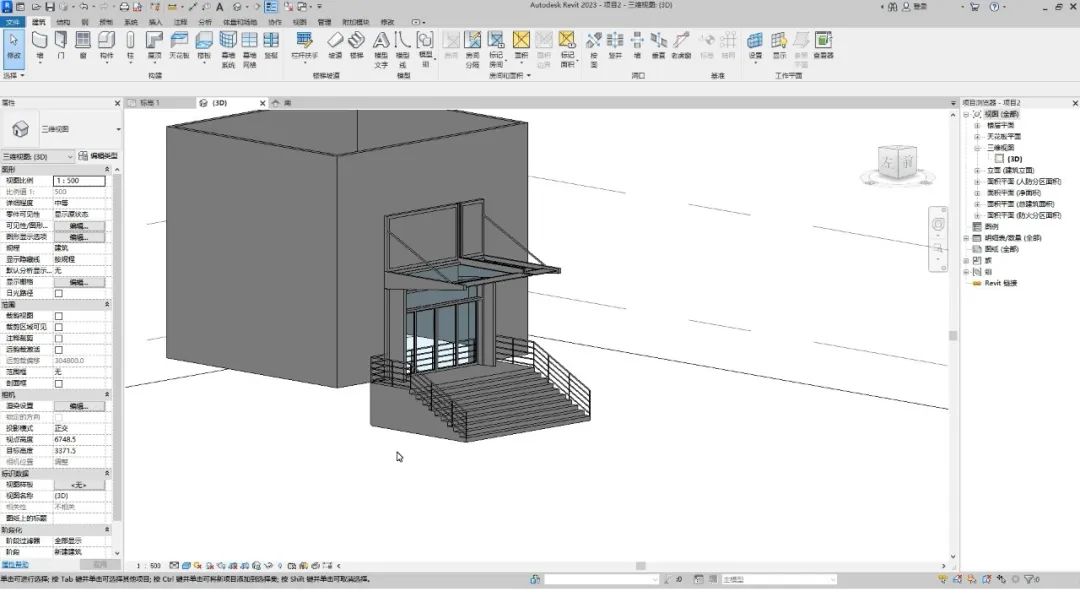
Task: Toggle the Crop View (裁剪视图) checkbox
Action: [59, 316]
